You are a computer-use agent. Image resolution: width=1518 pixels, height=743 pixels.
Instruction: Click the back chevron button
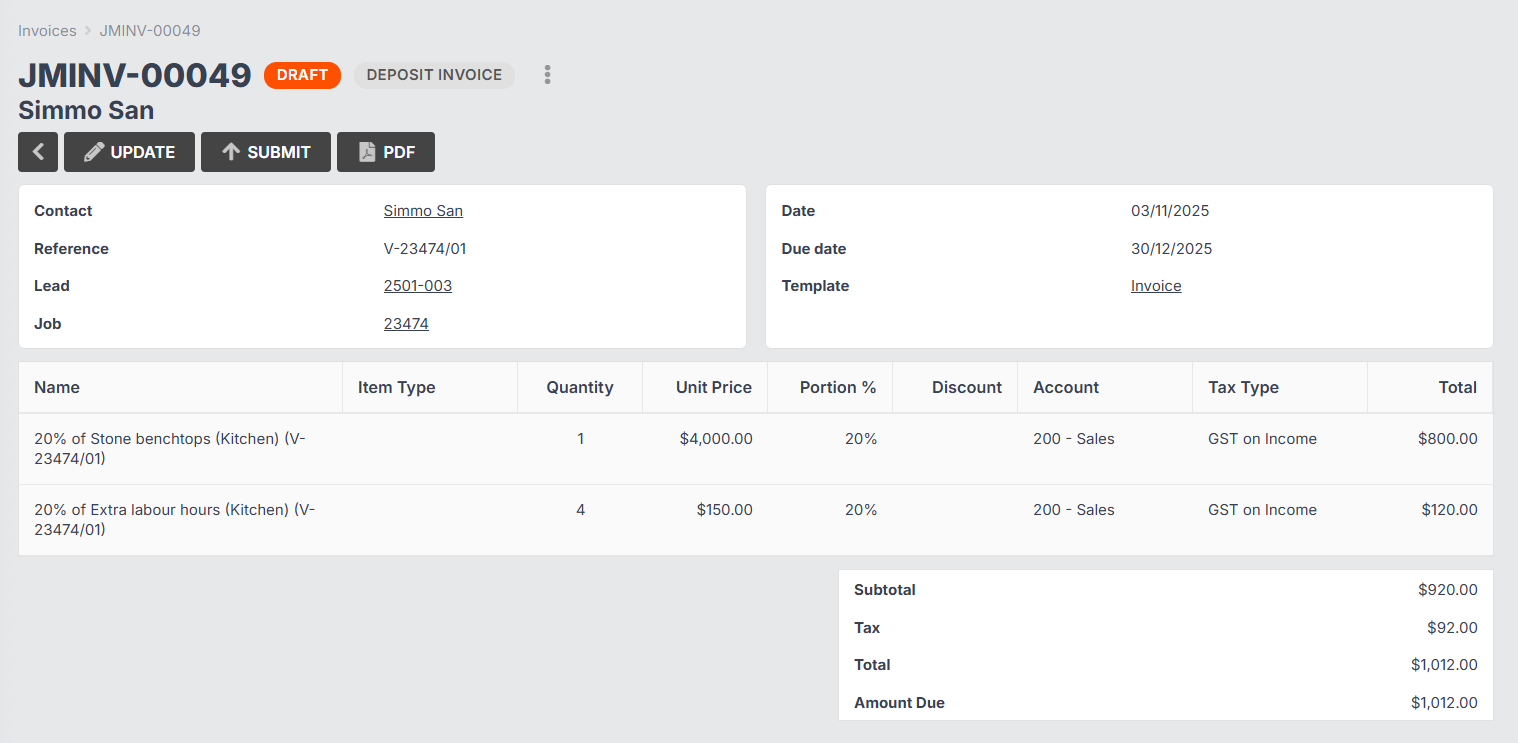tap(38, 152)
